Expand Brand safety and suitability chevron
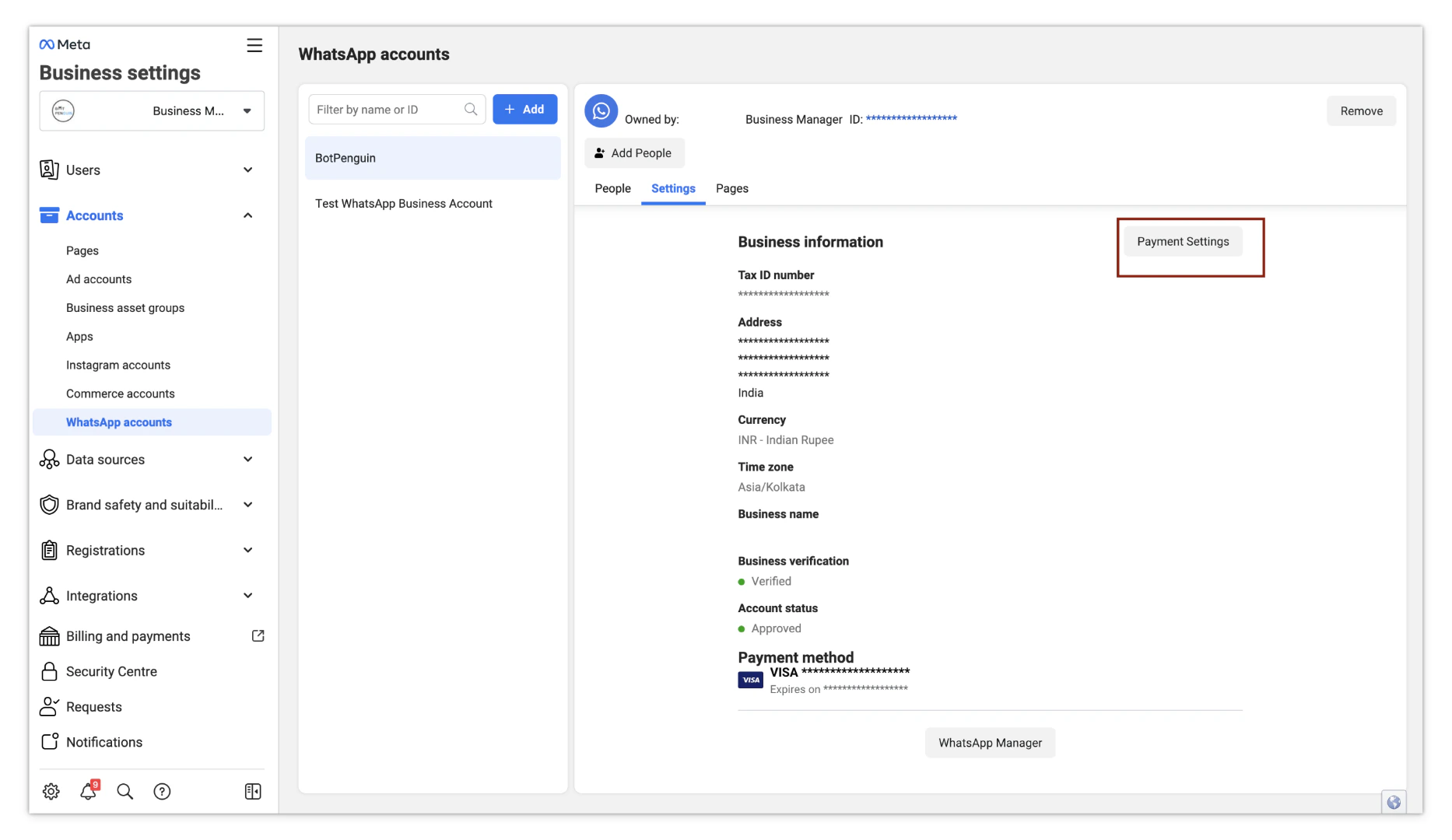1452x840 pixels. pyautogui.click(x=248, y=505)
